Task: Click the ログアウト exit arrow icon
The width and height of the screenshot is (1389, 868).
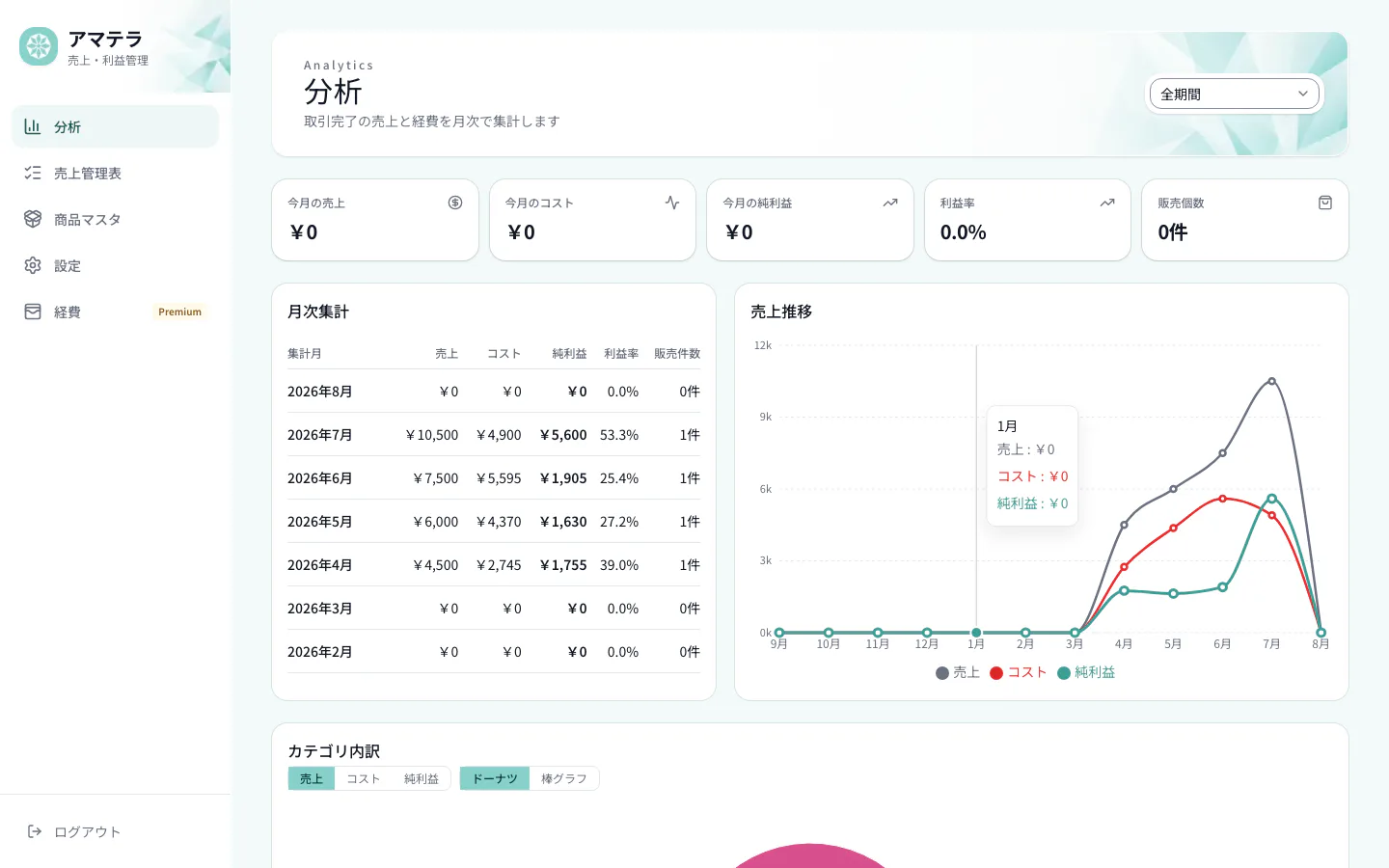Action: pyautogui.click(x=35, y=831)
